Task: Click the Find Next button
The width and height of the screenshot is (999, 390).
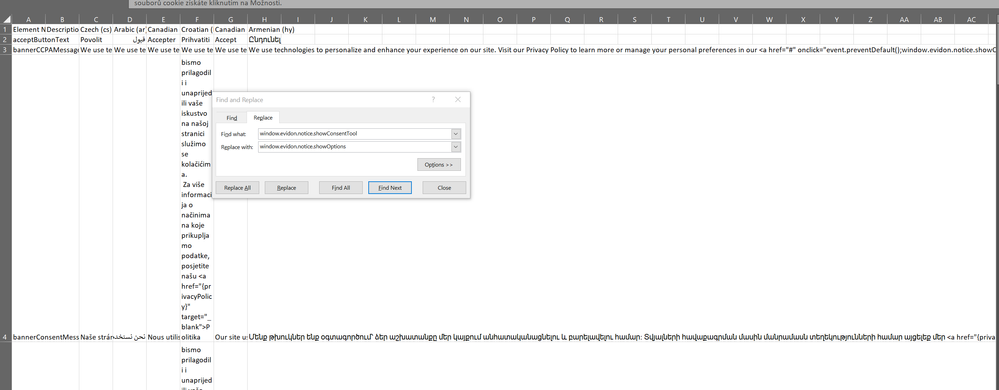Action: pyautogui.click(x=390, y=188)
